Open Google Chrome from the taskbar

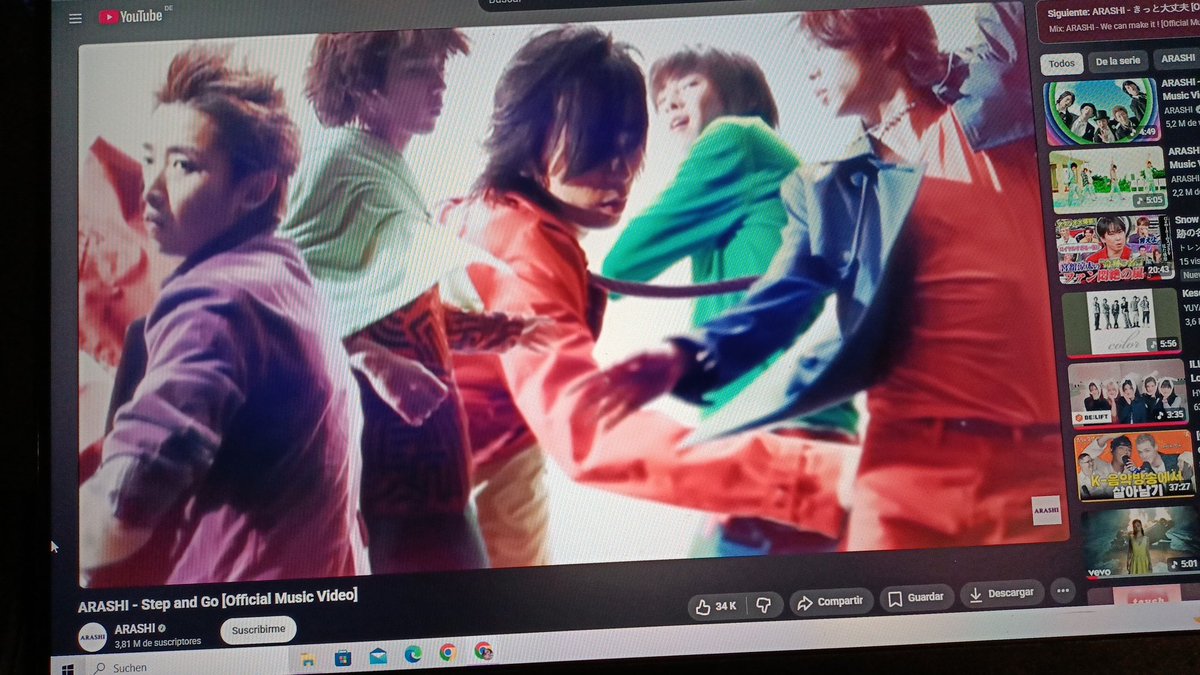(448, 652)
